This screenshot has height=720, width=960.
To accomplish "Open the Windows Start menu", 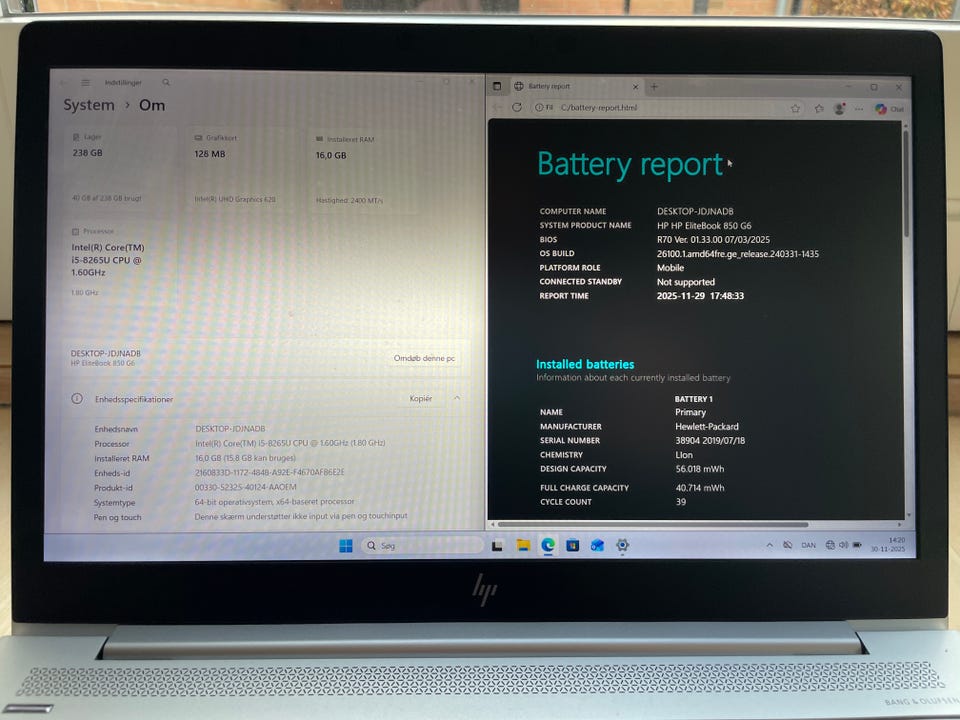I will click(346, 546).
